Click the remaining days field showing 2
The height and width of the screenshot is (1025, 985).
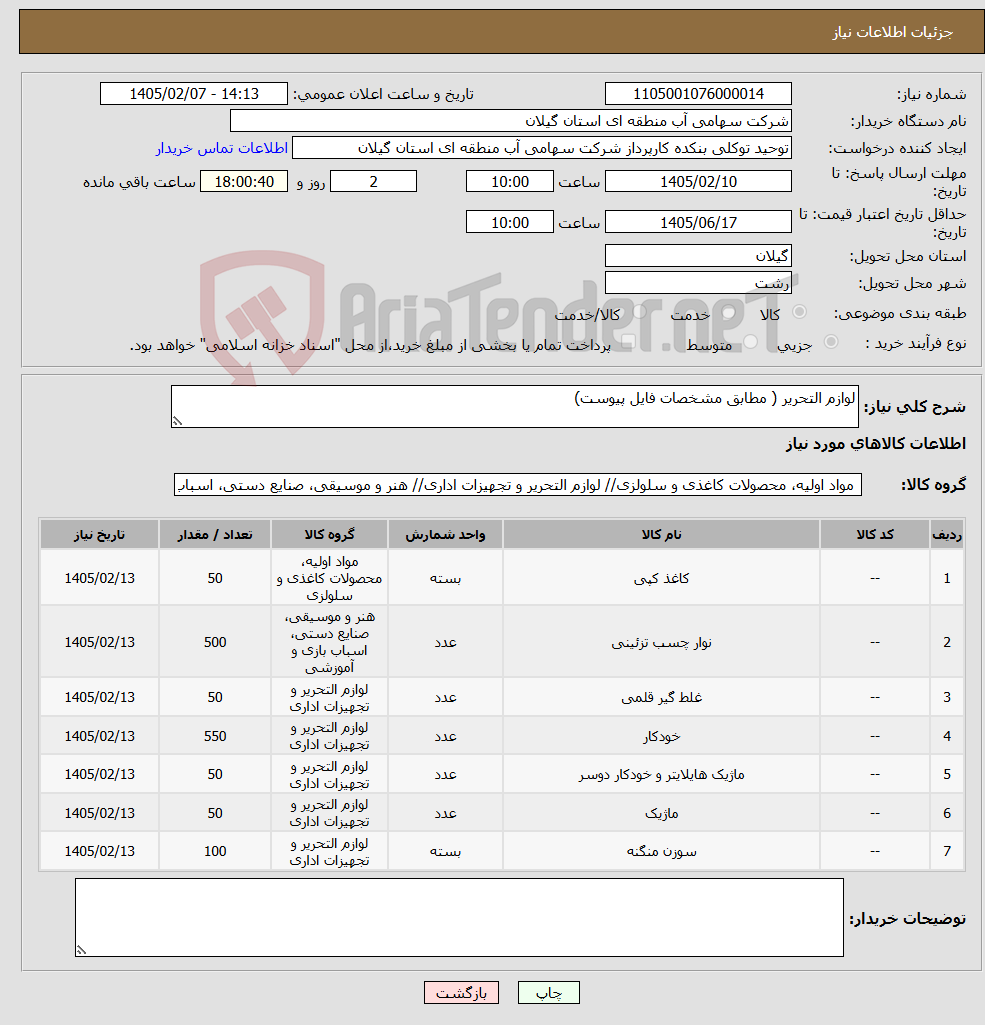373,181
